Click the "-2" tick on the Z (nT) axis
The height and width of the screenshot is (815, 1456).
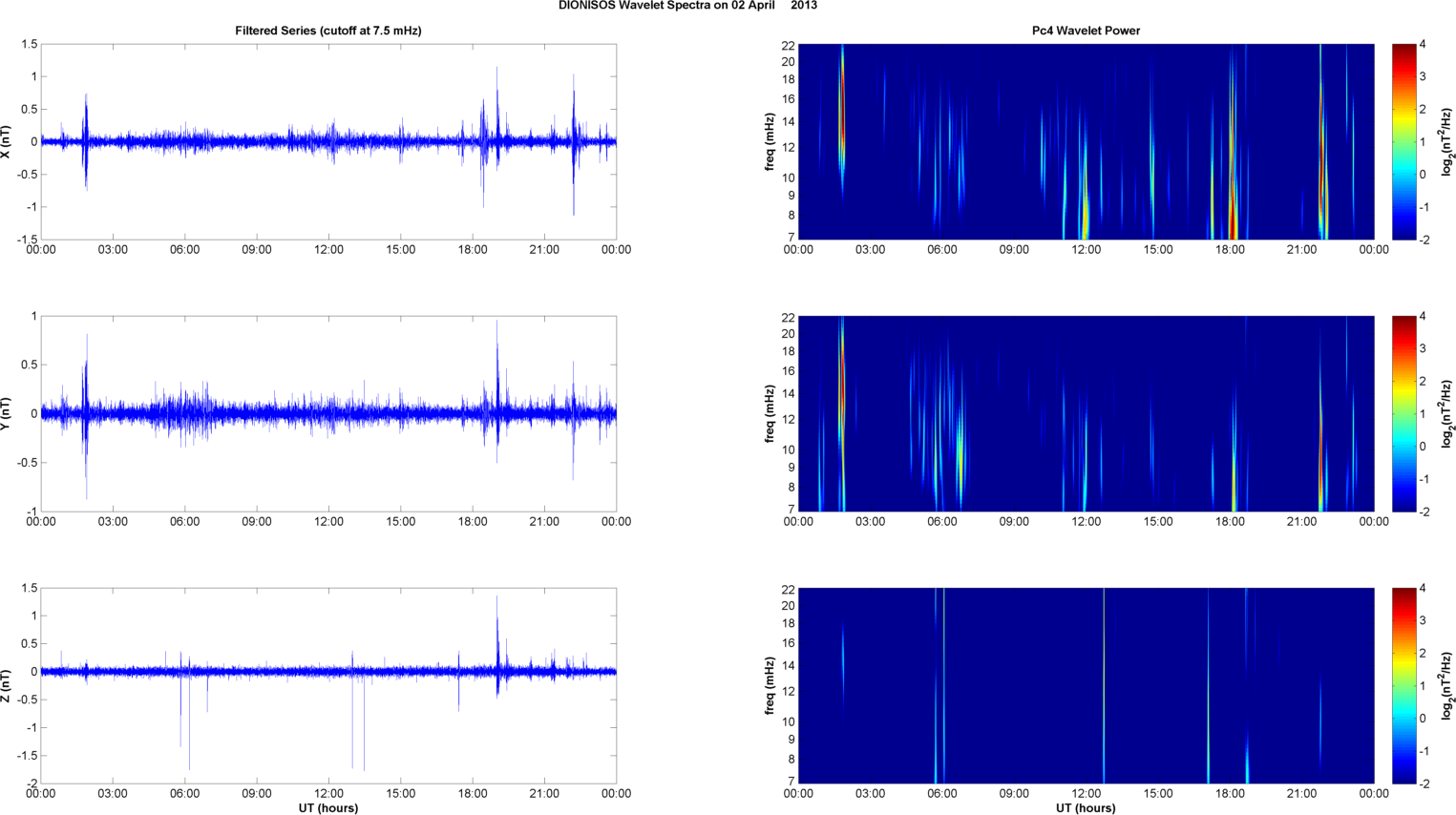pos(32,784)
